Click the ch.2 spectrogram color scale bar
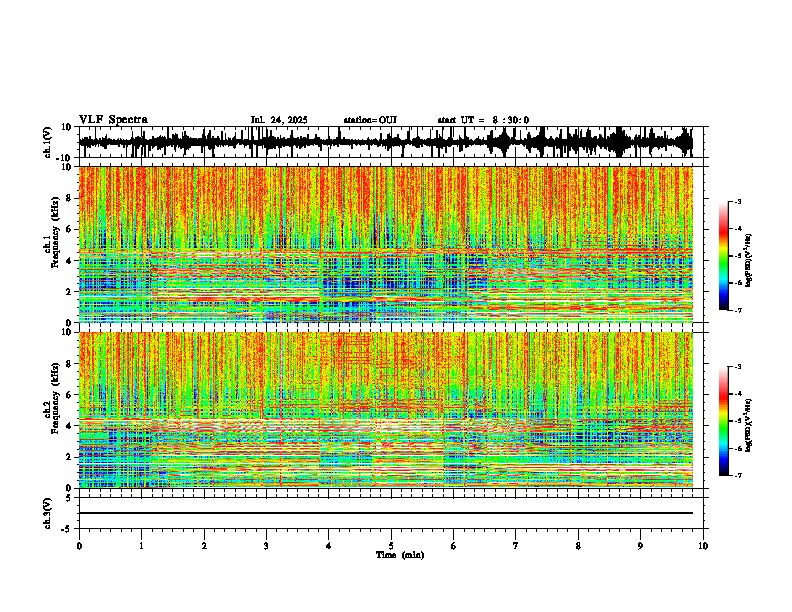Screen dimensions: 792x612 click(723, 421)
